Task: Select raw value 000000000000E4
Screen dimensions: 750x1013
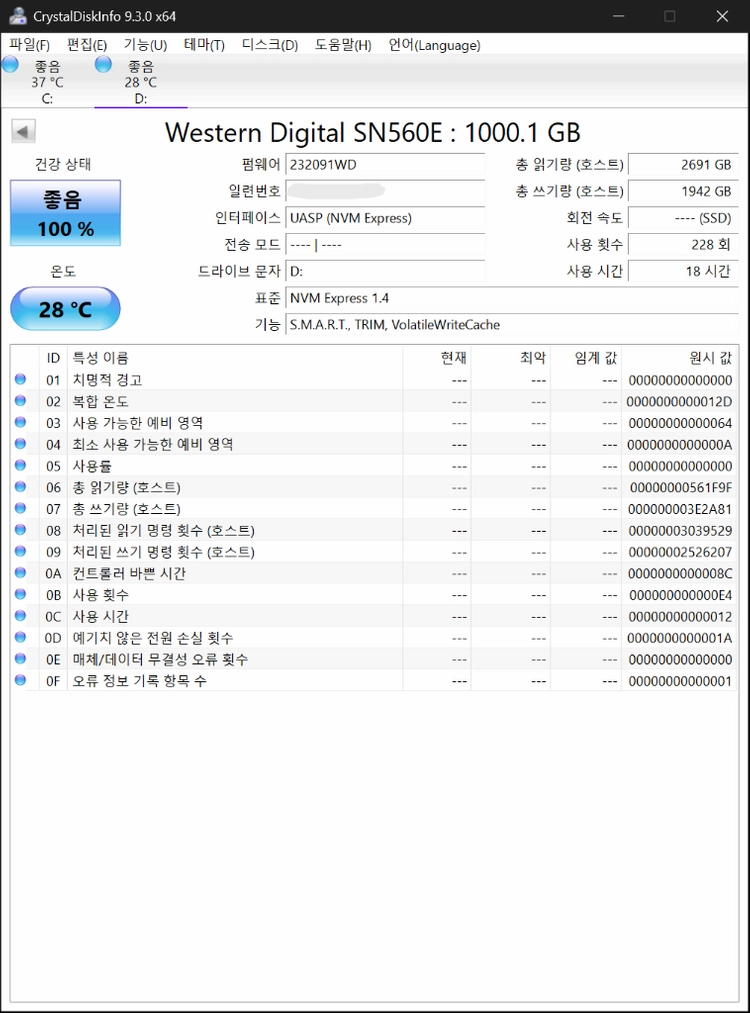Action: coord(680,595)
